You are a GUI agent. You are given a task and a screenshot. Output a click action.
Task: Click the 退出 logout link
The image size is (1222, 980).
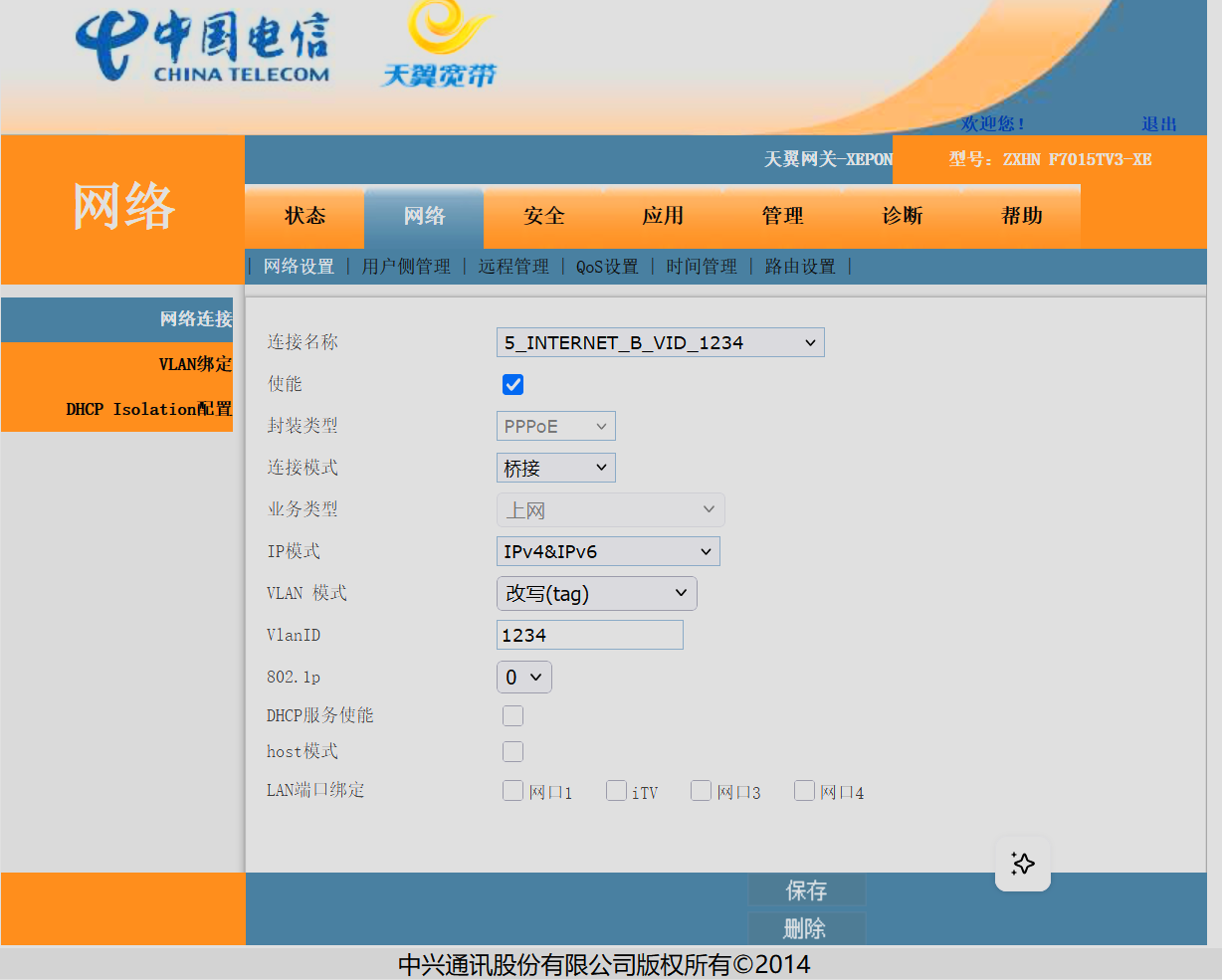click(1158, 124)
